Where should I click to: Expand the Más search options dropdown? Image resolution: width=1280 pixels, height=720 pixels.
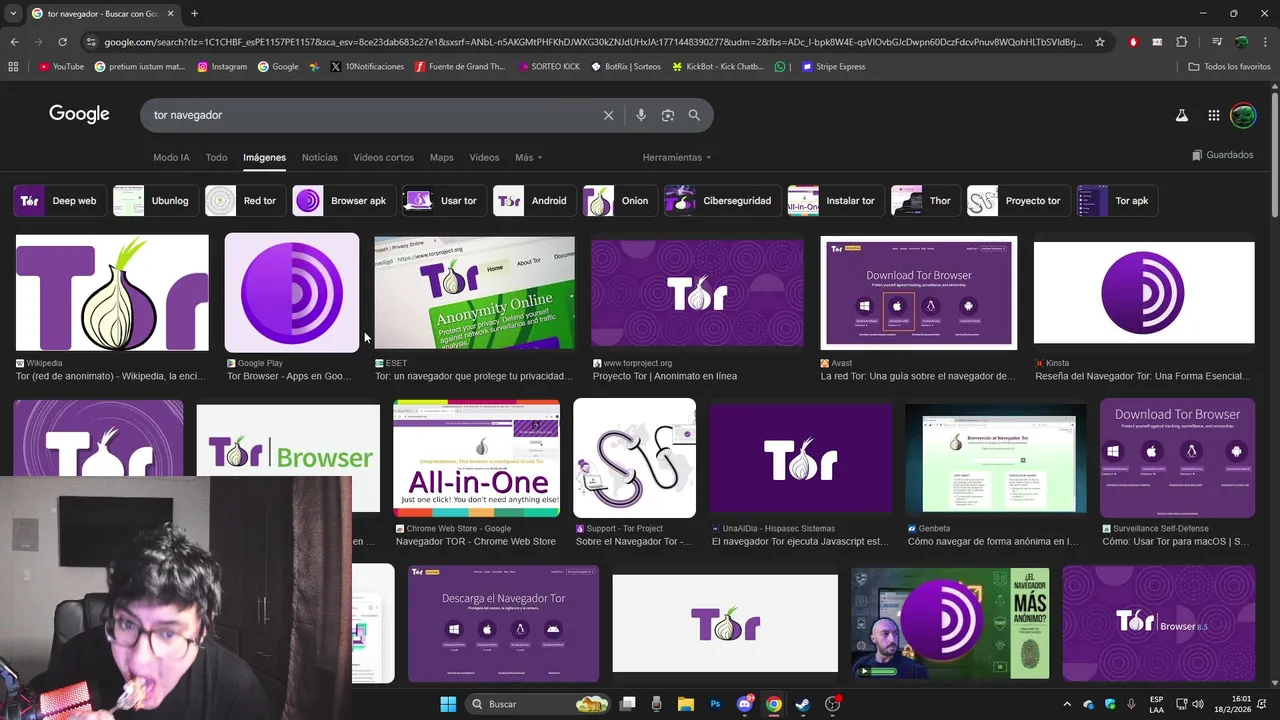528,158
